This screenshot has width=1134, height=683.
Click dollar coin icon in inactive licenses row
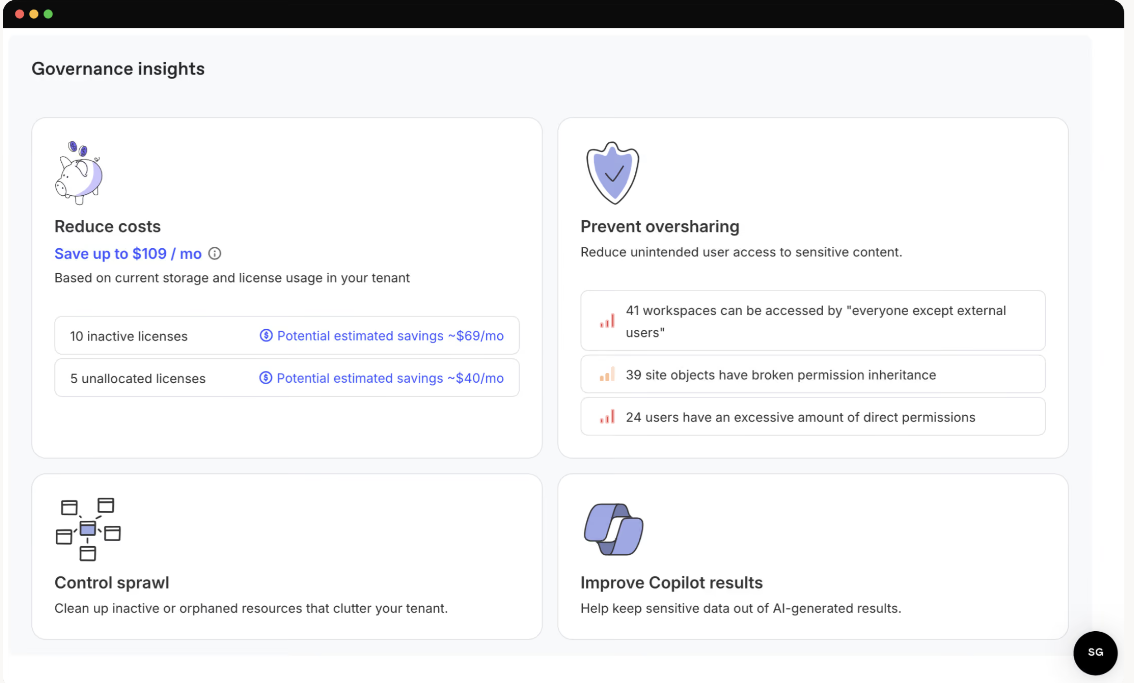266,336
